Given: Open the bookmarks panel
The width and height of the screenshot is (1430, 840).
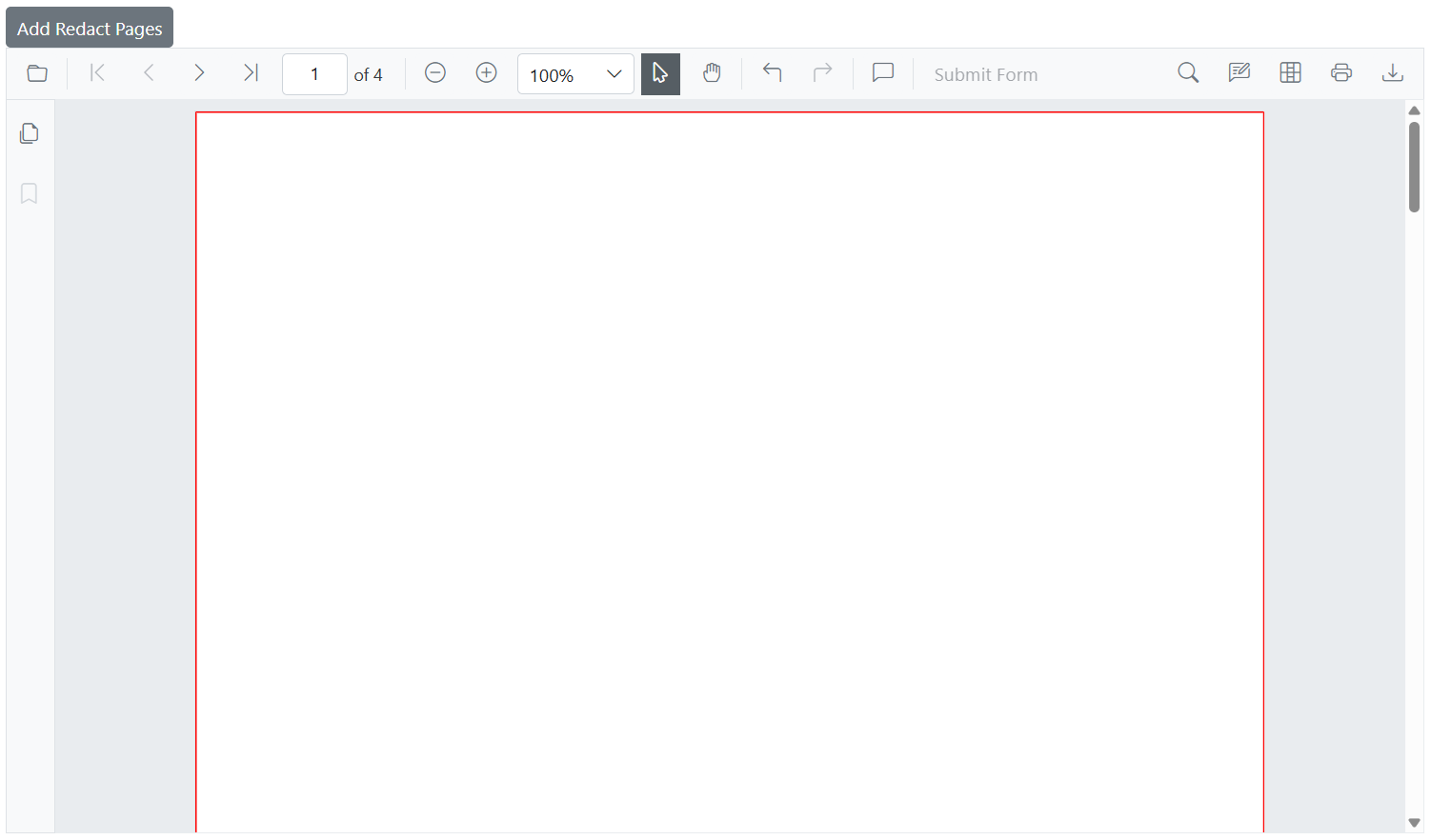Looking at the screenshot, I should tap(29, 193).
